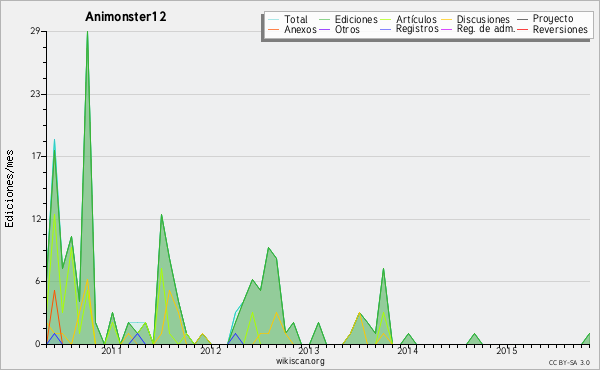Viewport: 600px width, 370px height.
Task: Click the tallest peak at 29 edits
Action: pos(88,32)
